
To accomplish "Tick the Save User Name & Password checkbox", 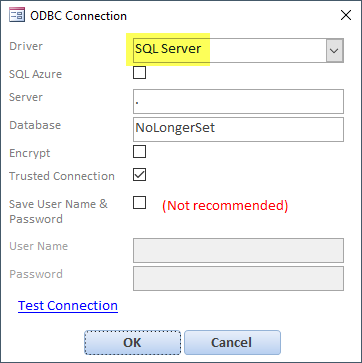I will coord(139,202).
